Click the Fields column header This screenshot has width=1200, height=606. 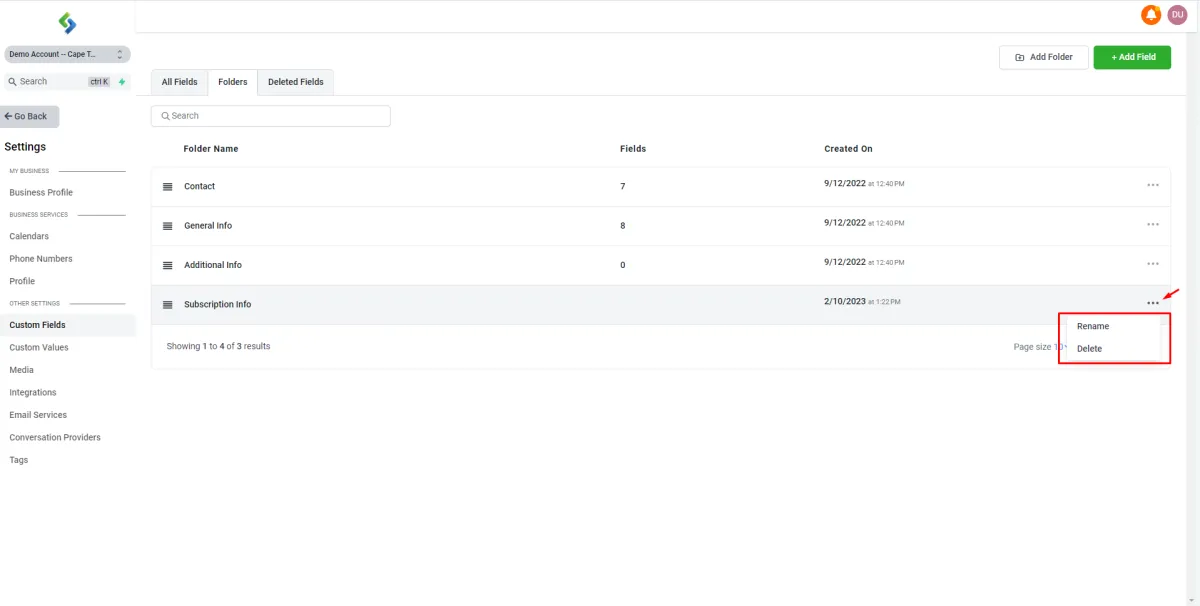click(633, 149)
